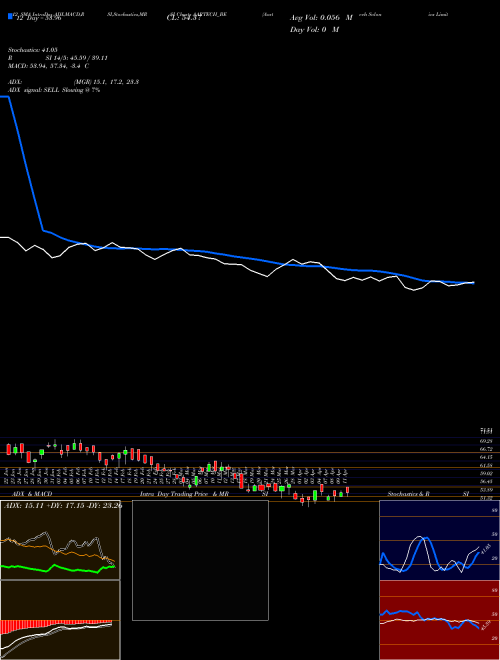The image size is (500, 660).
Task: Click the 61.58 price axis label
Action: (486, 466)
